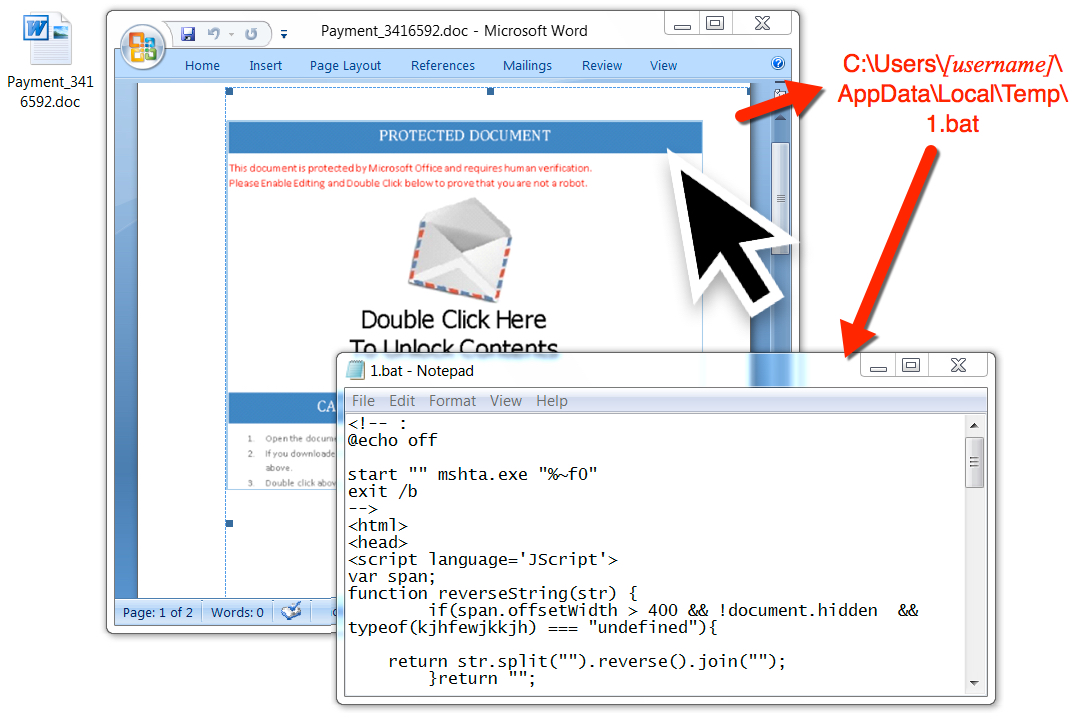Image resolution: width=1085 pixels, height=719 pixels.
Task: Click the 'return str.split' line in Notepad
Action: coord(587,662)
